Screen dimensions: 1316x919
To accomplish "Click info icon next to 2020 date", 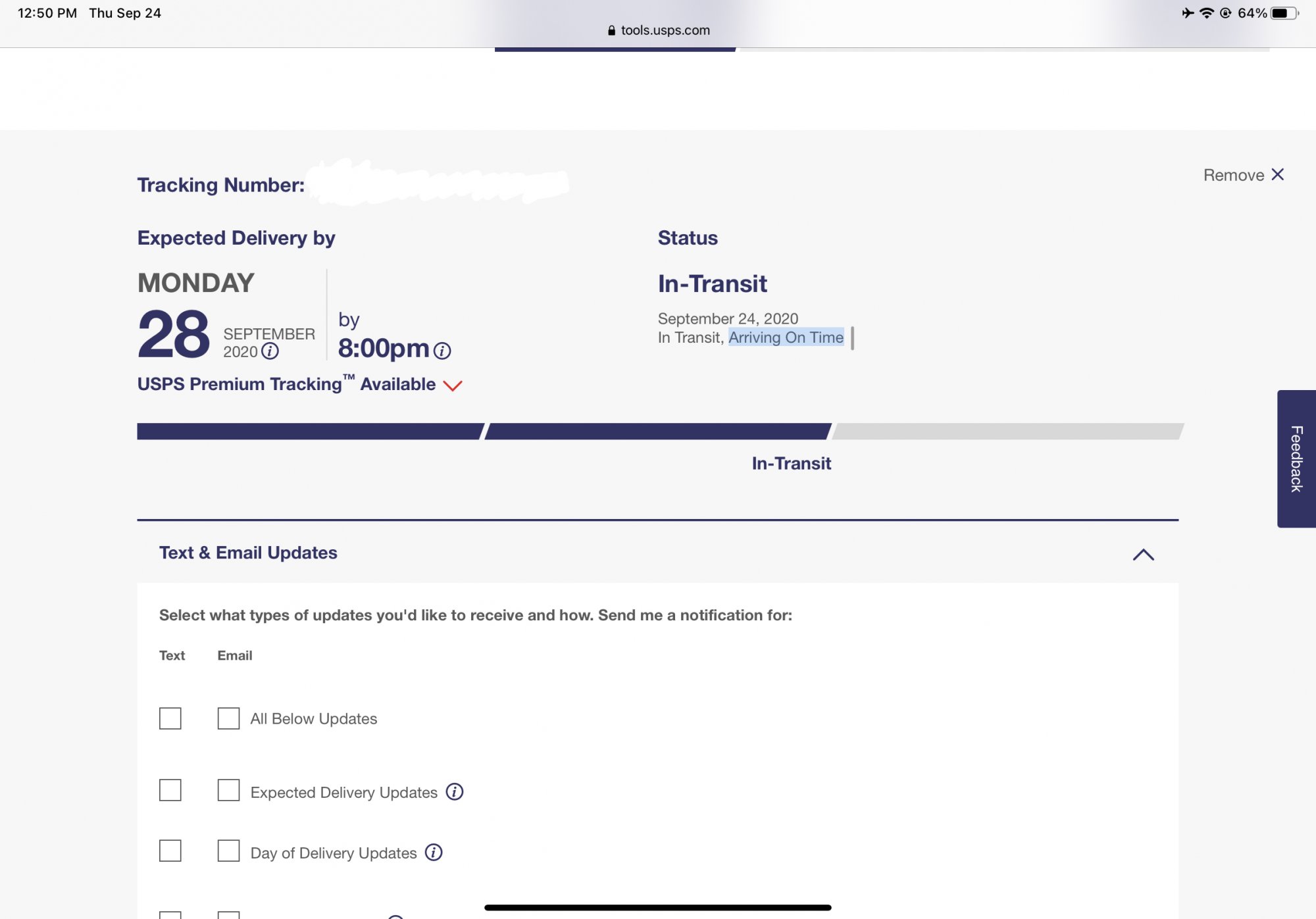I will point(270,351).
